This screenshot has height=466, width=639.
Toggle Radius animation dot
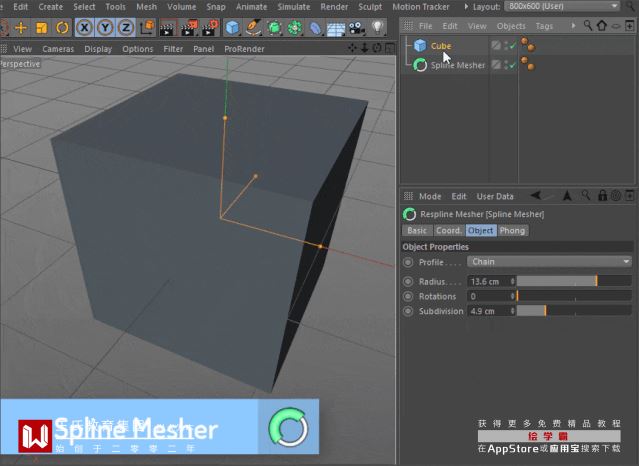point(408,281)
